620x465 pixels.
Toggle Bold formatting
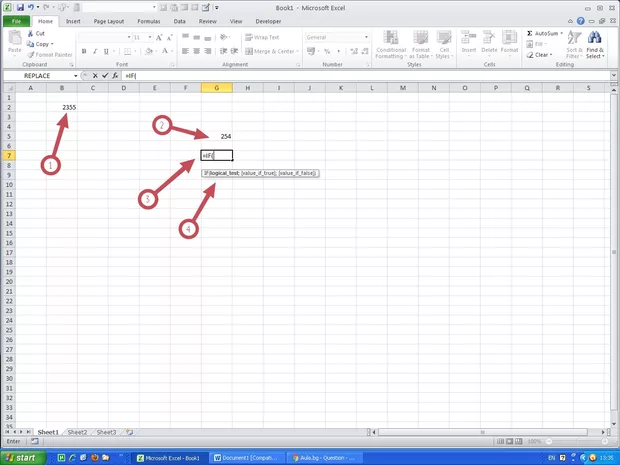tap(84, 51)
